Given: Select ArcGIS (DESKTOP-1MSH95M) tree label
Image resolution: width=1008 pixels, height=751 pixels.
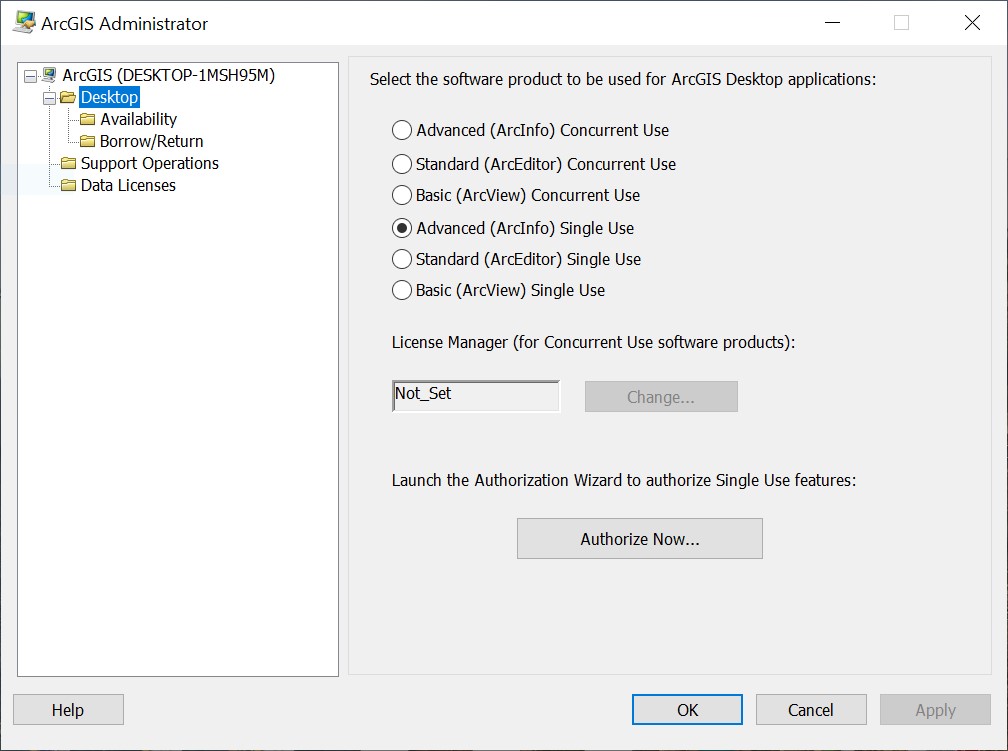Looking at the screenshot, I should point(168,75).
